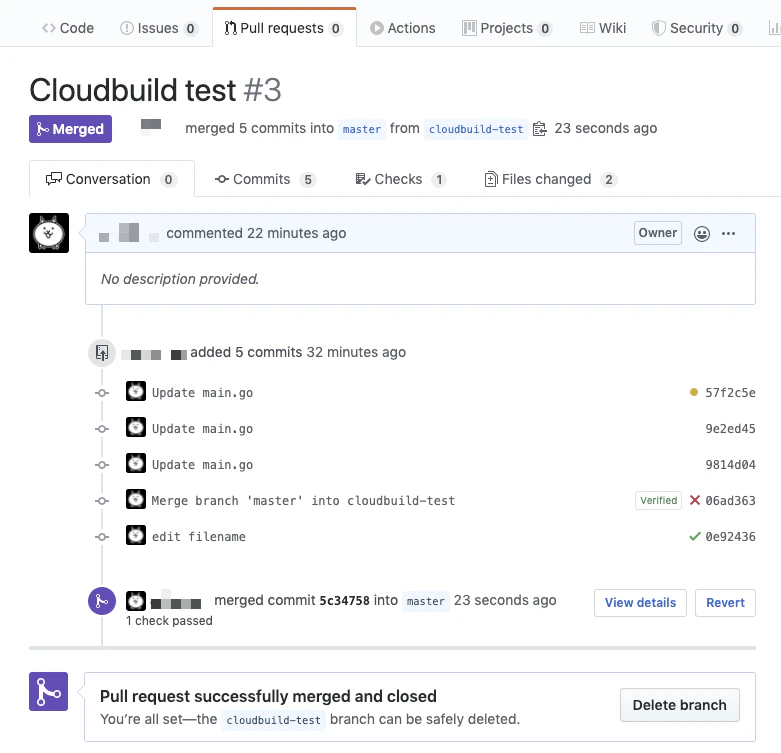Switch to the Conversation tab
The height and width of the screenshot is (753, 781).
112,179
